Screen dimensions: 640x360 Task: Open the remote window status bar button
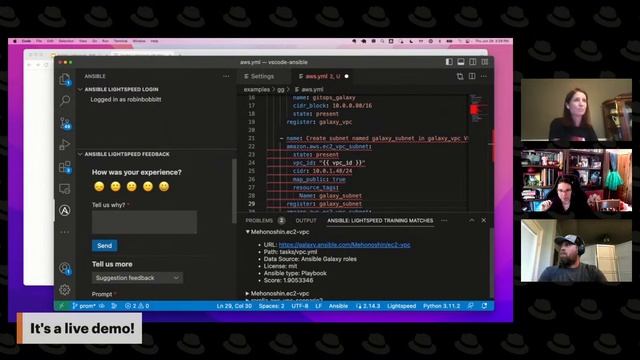[62, 306]
